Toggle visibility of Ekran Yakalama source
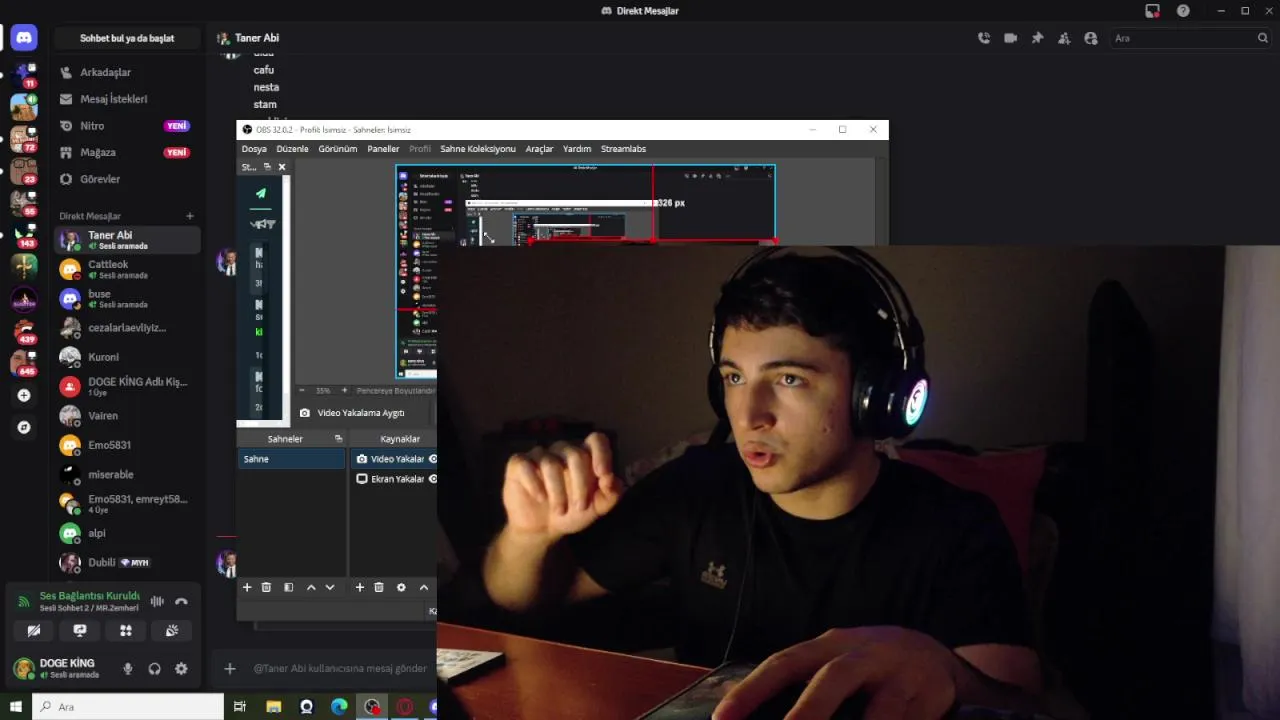This screenshot has height=720, width=1280. pos(433,479)
